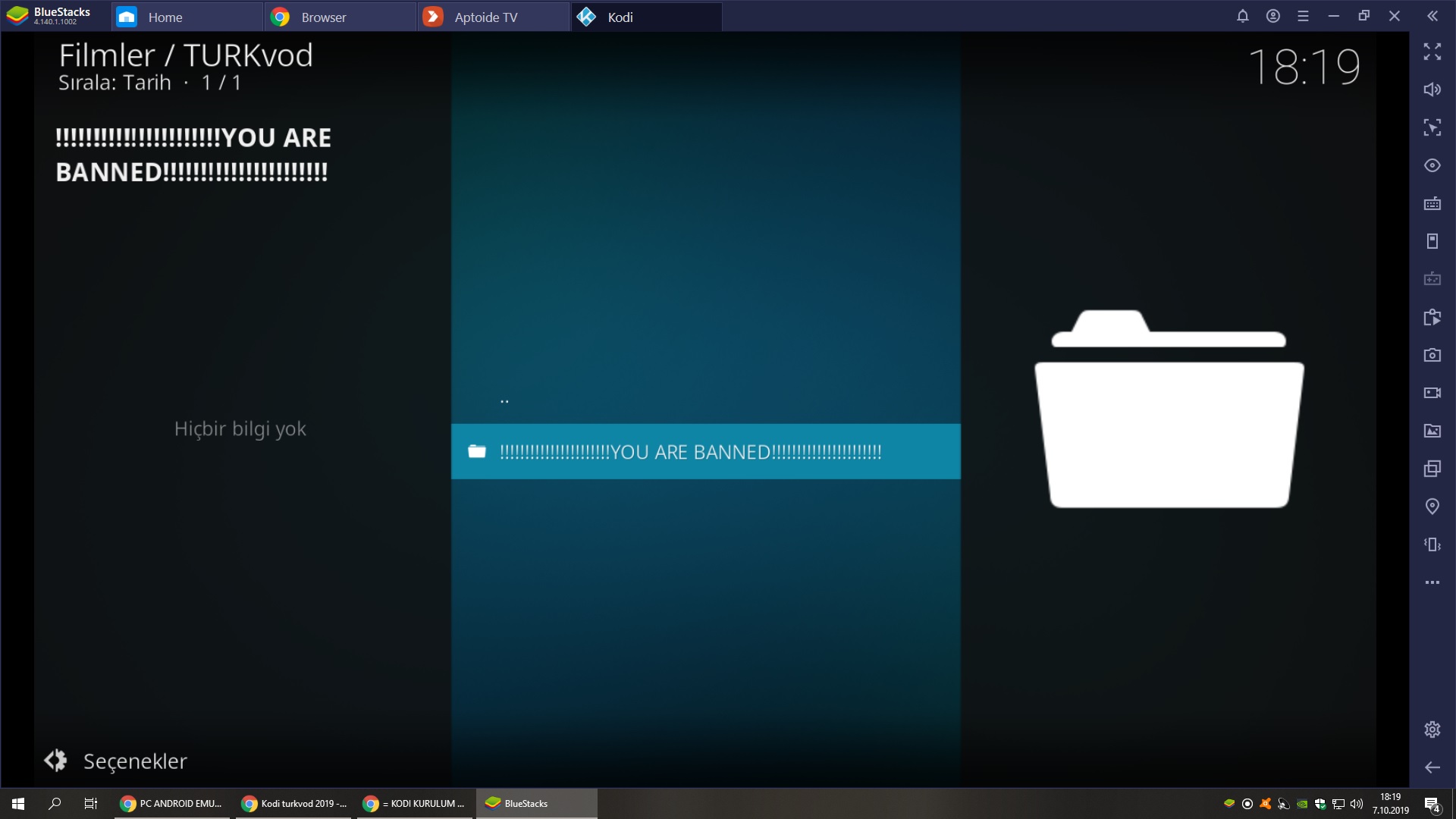This screenshot has width=1456, height=819.
Task: Click the Kodi 18:19 clock
Action: pos(1304,67)
